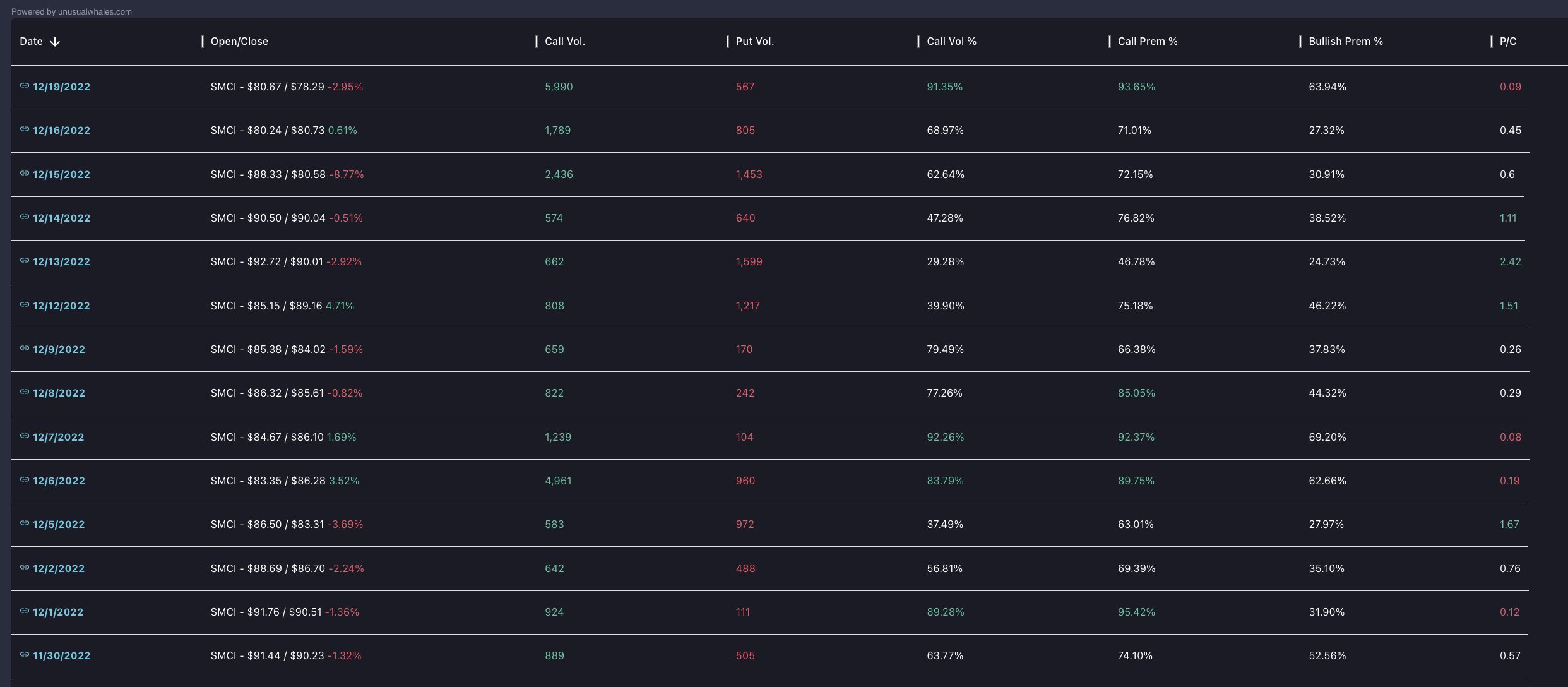Screen dimensions: 1568x687
Task: Click 'SMCI - $91.44 / $90.23' cell
Action: 268,655
